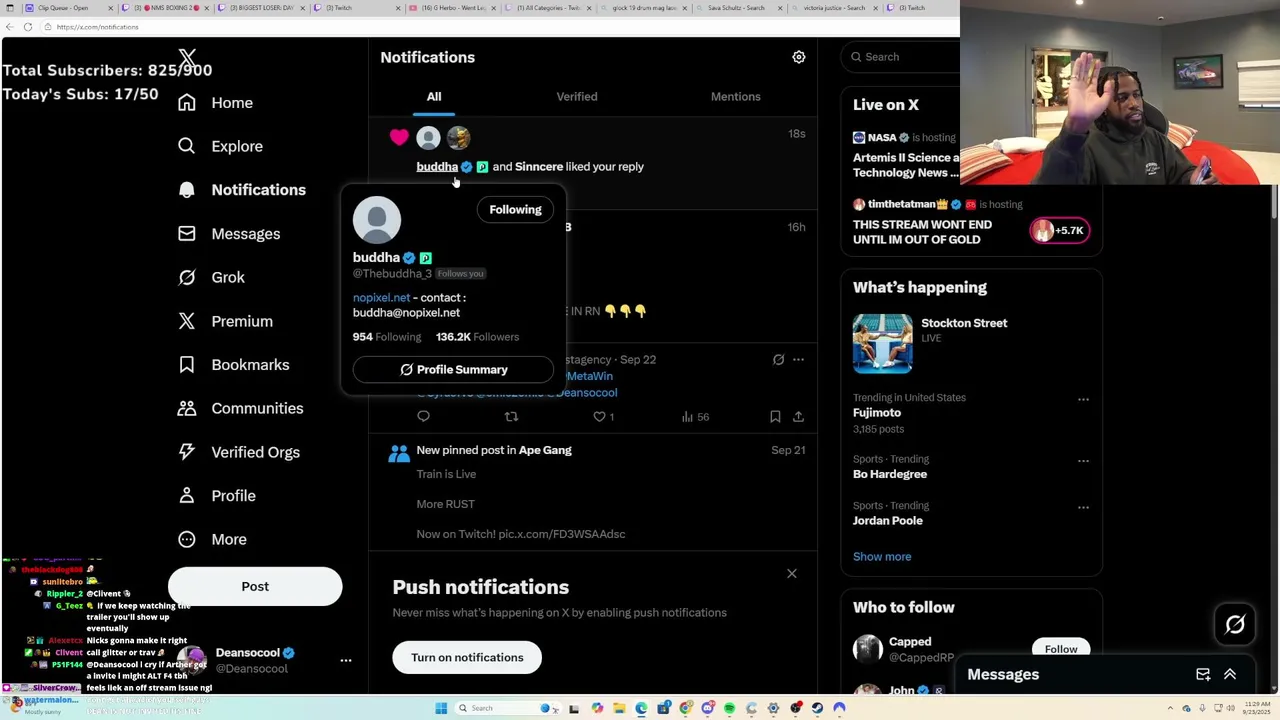The width and height of the screenshot is (1280, 720).
Task: Click the Search field on X
Action: [900, 57]
